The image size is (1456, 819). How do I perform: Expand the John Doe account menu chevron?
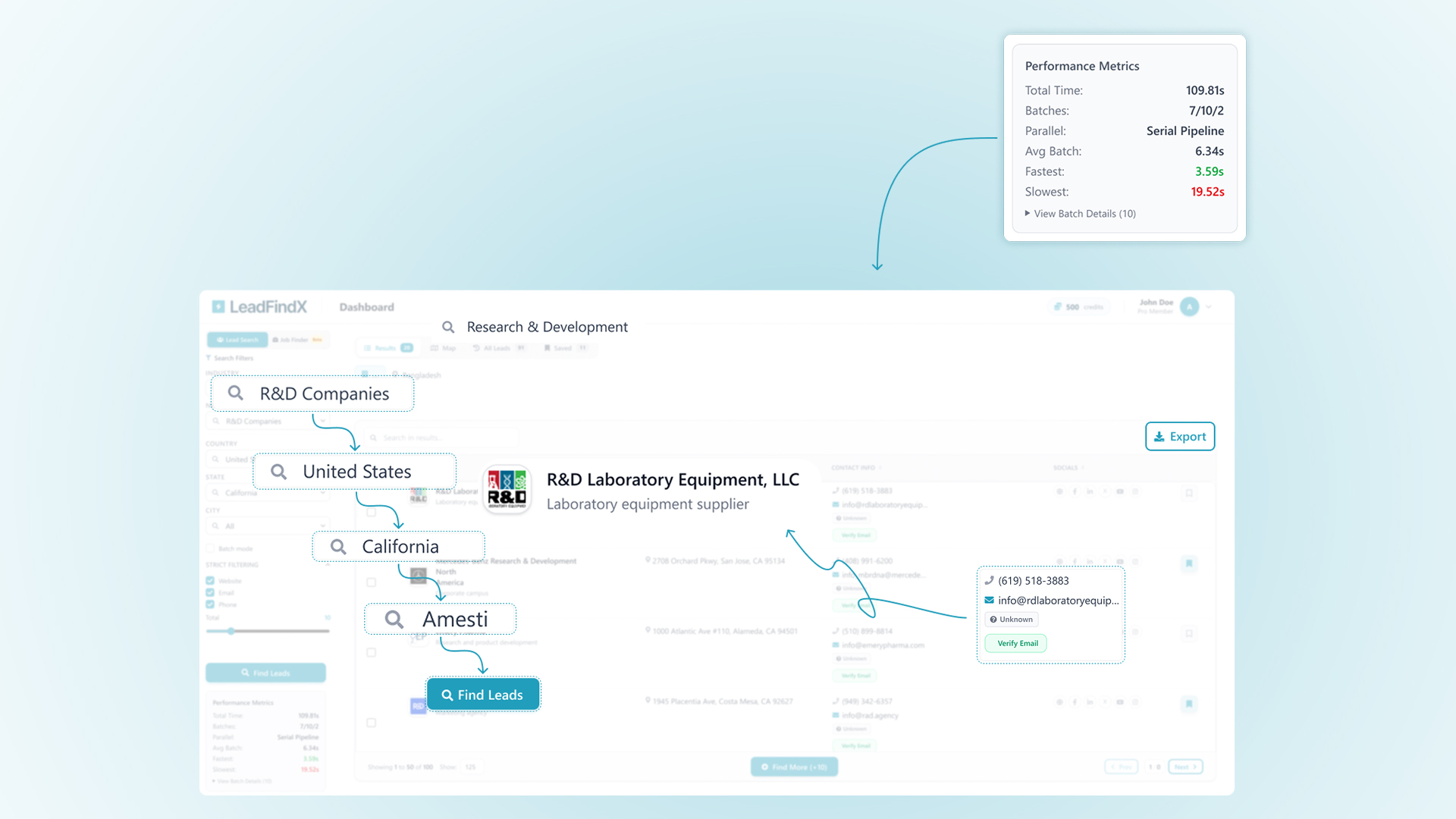(x=1209, y=307)
